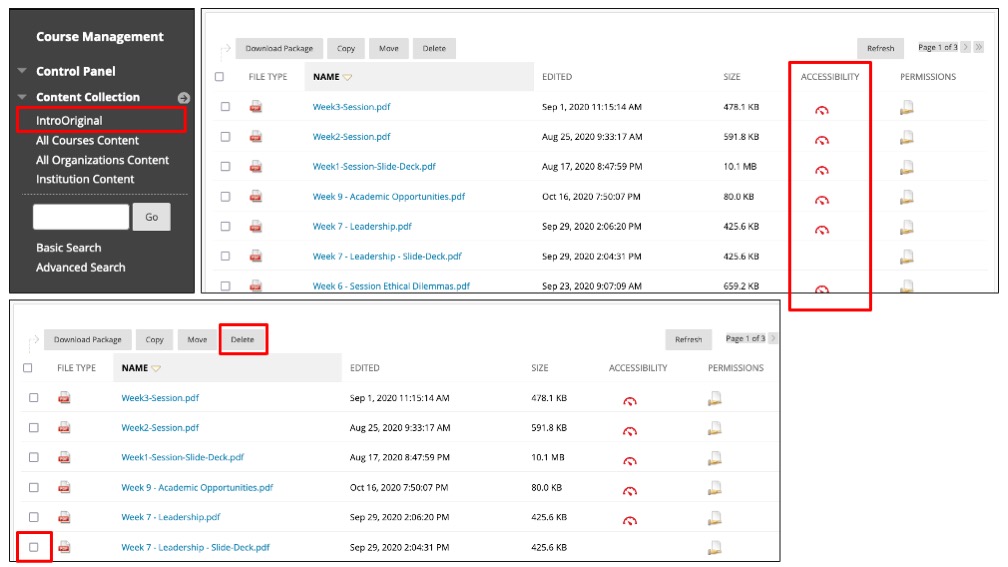Open accessibility gauge for Week1-Session-Slide-Deck.pdf, top list
This screenshot has height=567, width=1008.
click(822, 170)
